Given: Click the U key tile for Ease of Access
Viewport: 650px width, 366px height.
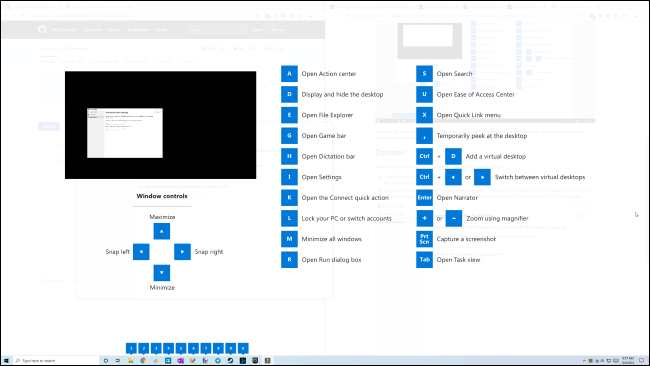Looking at the screenshot, I should click(x=424, y=95).
